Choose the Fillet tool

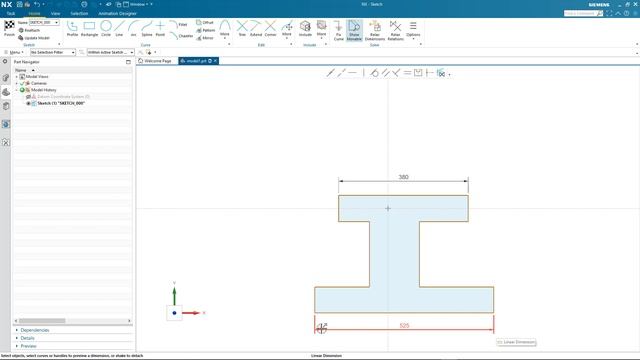[178, 24]
